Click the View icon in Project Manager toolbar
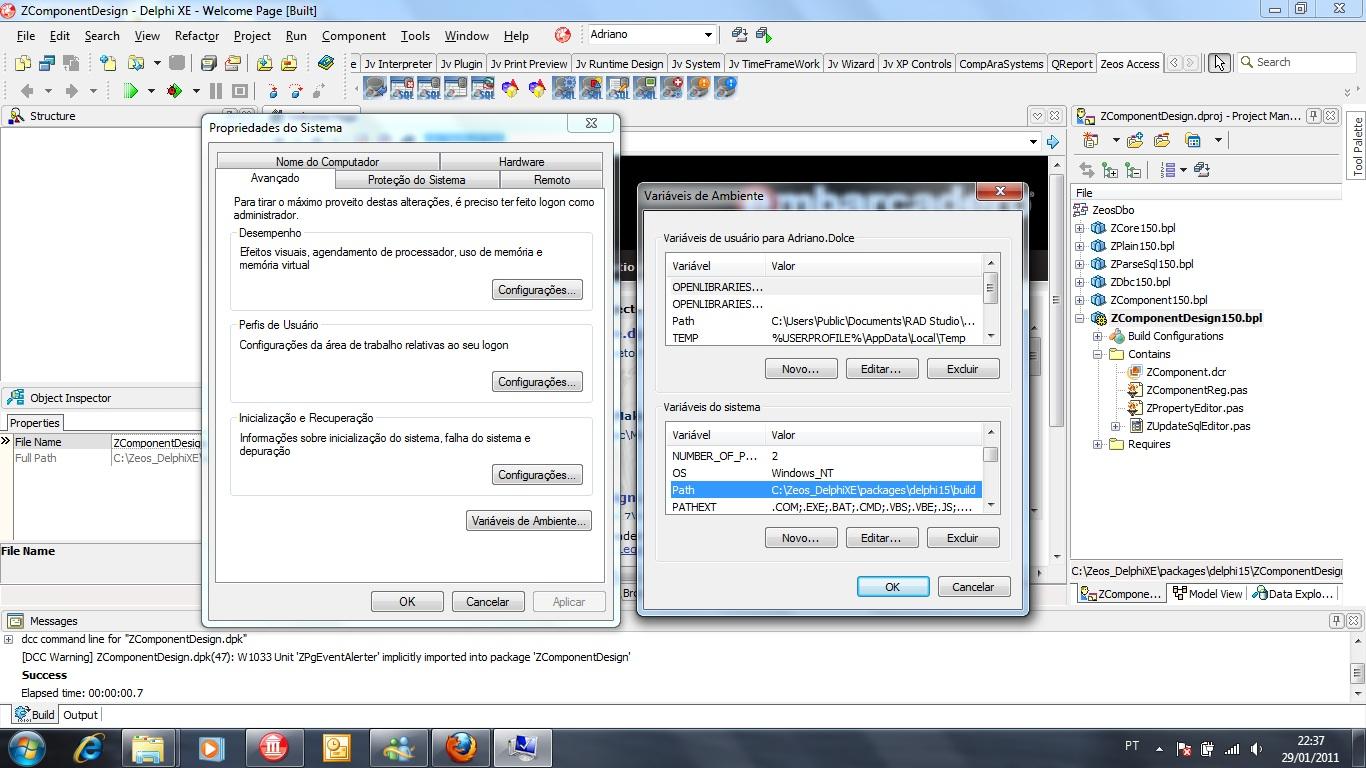 (x=1193, y=140)
